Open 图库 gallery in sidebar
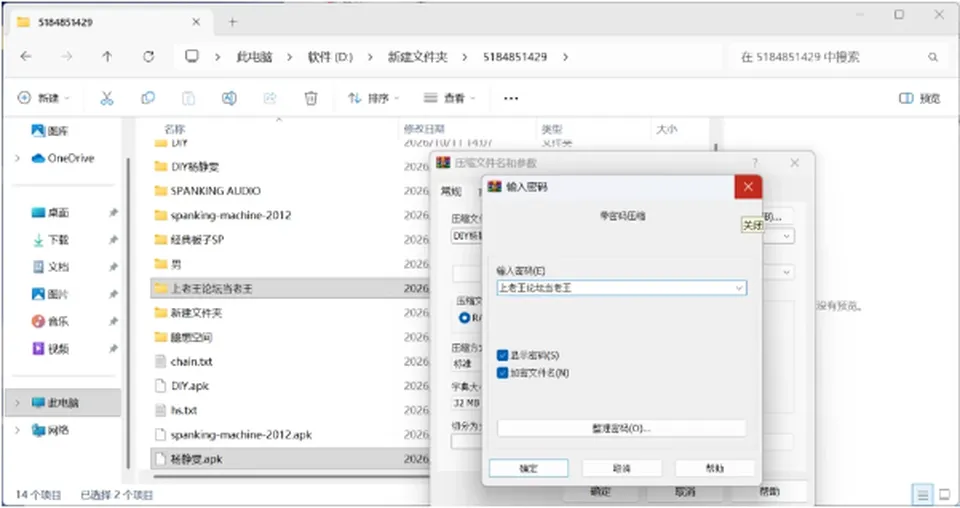Screen dimensions: 960x508 click(50, 130)
